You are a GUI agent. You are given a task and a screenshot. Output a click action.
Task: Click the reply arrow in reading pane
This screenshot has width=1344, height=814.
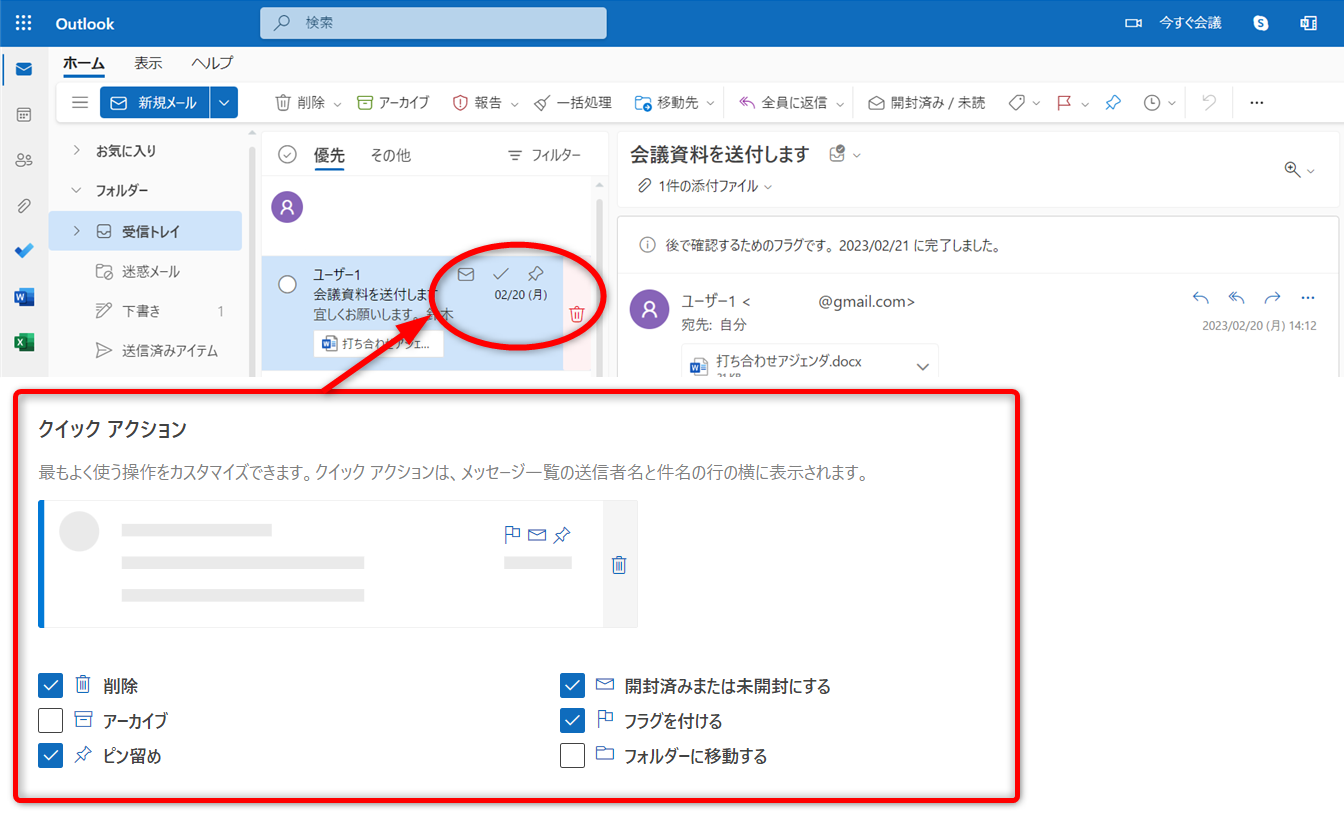1201,297
